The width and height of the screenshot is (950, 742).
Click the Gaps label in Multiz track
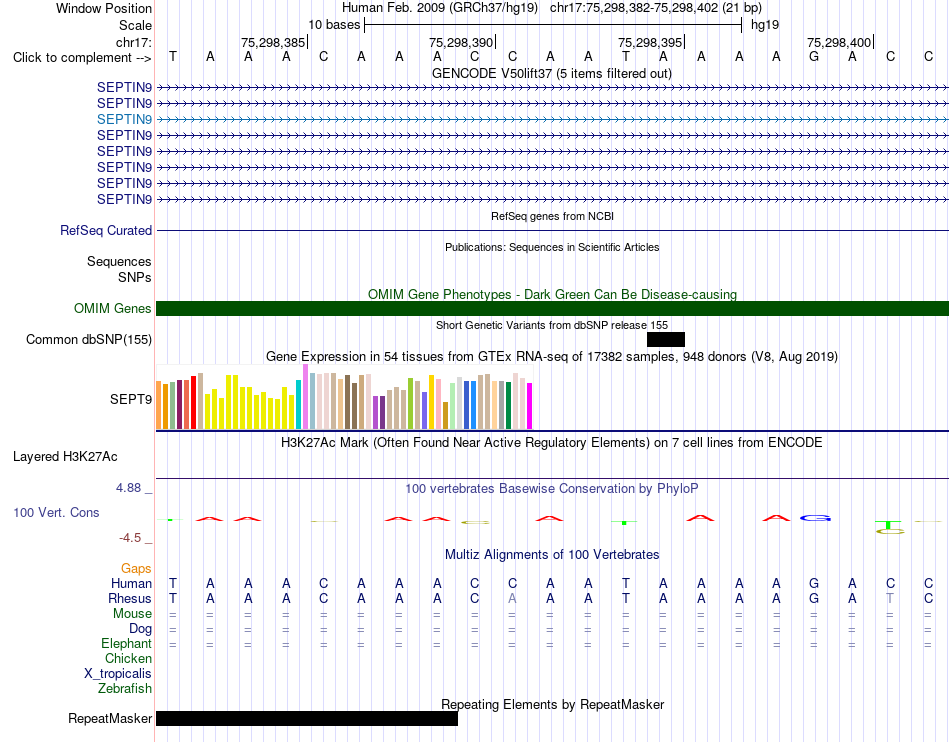136,568
